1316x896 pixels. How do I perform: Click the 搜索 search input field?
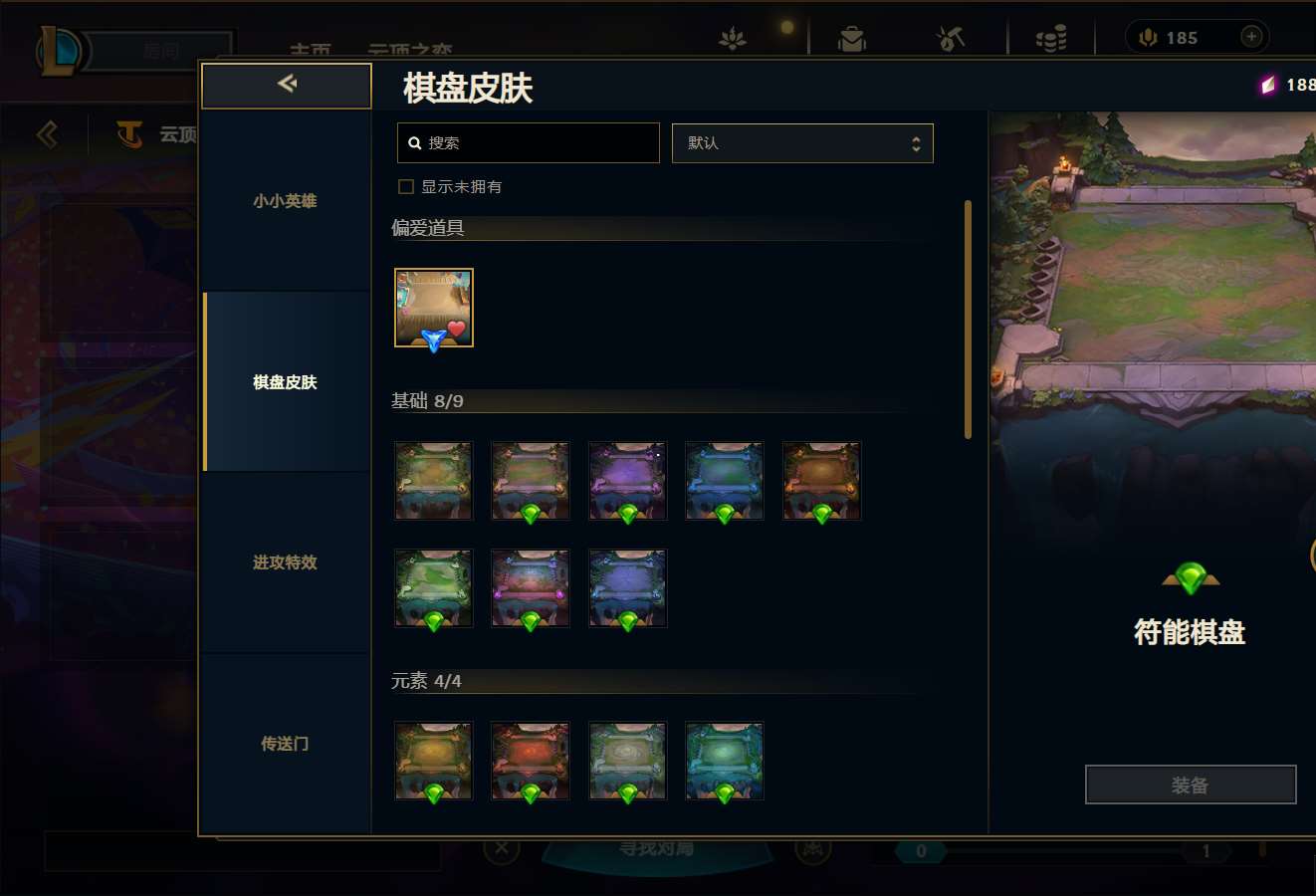[529, 143]
